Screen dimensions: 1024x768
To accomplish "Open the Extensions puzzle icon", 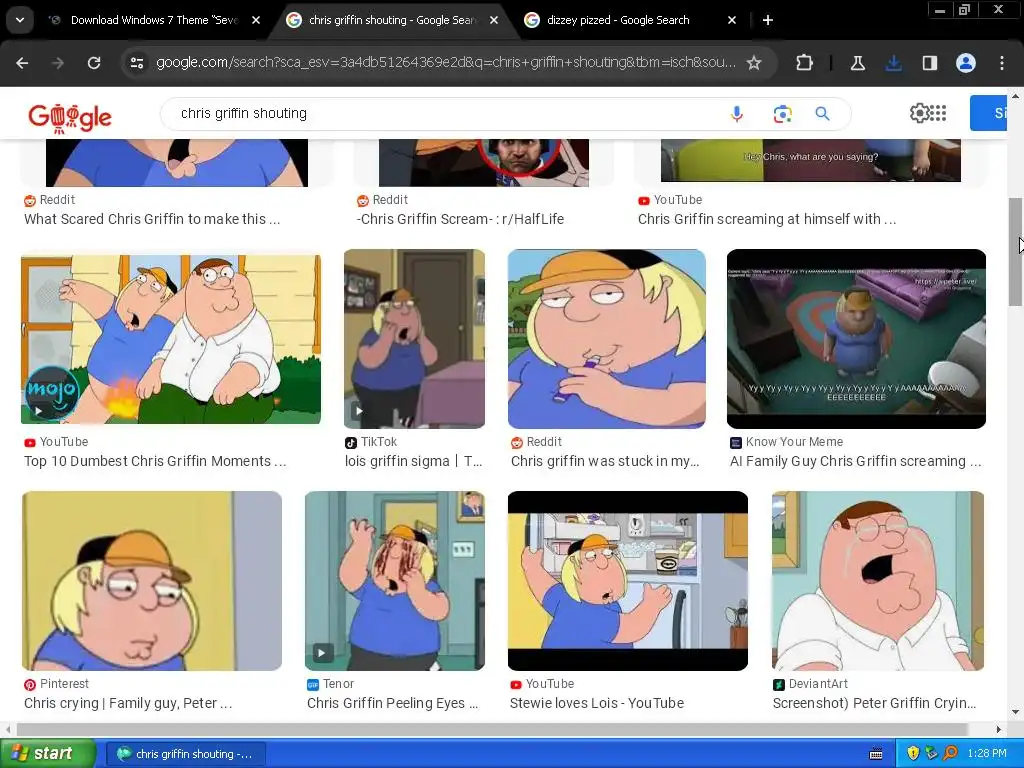I will tap(805, 63).
